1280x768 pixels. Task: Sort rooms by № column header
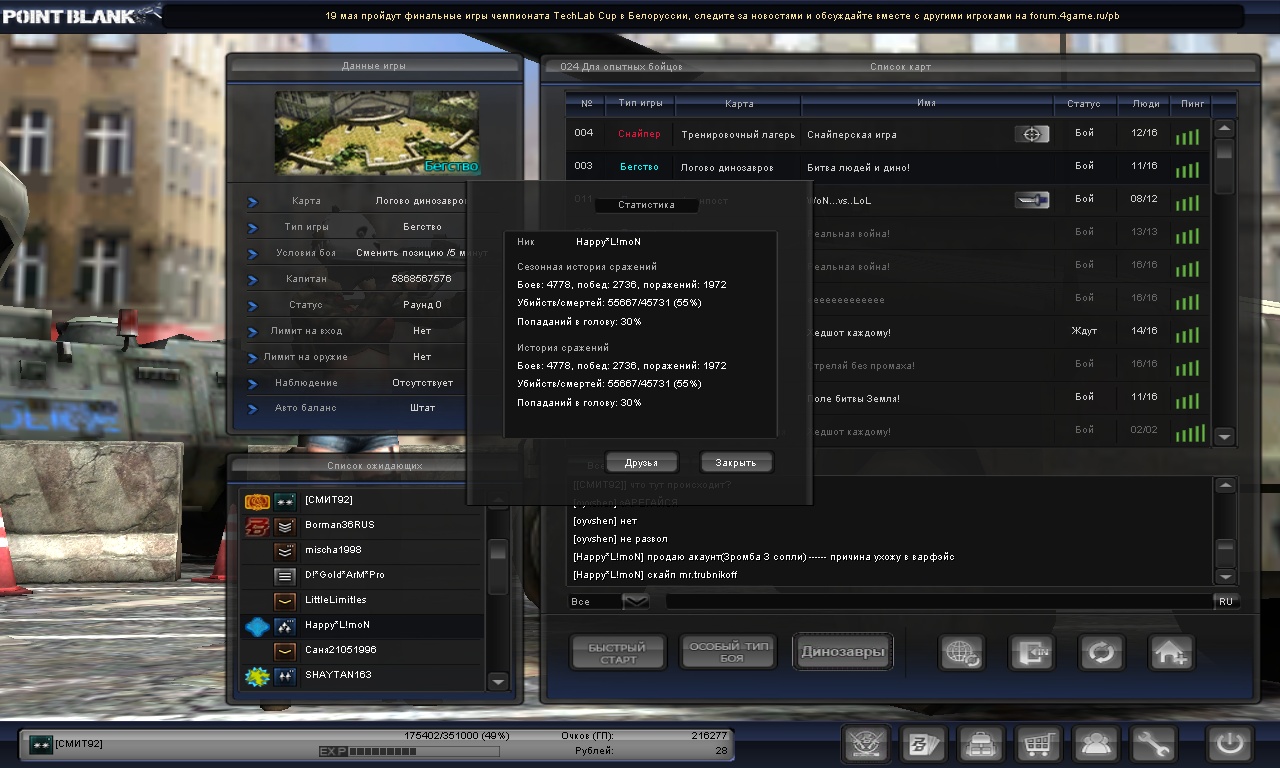(x=586, y=104)
